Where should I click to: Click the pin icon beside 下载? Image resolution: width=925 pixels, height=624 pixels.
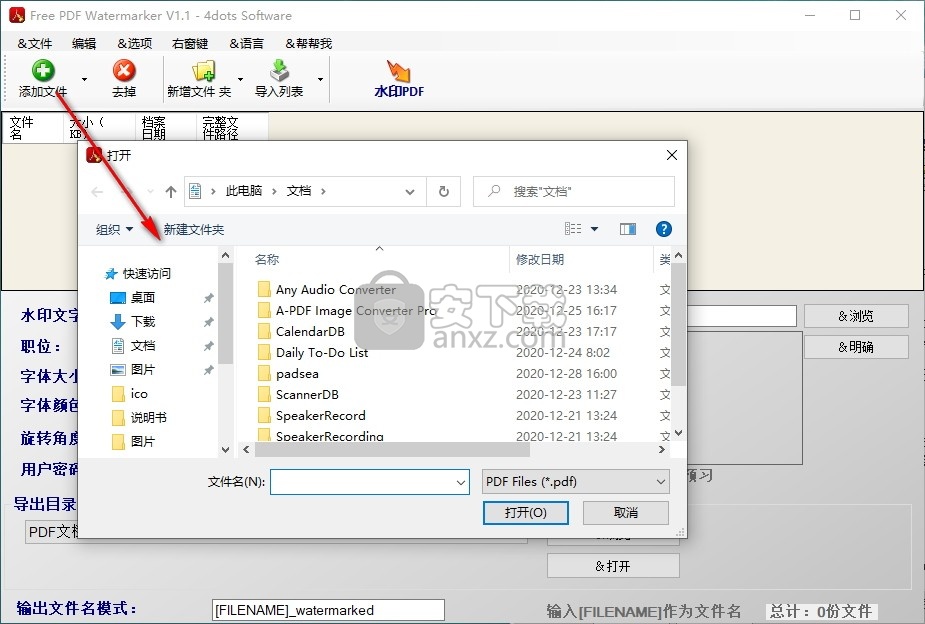pyautogui.click(x=208, y=322)
